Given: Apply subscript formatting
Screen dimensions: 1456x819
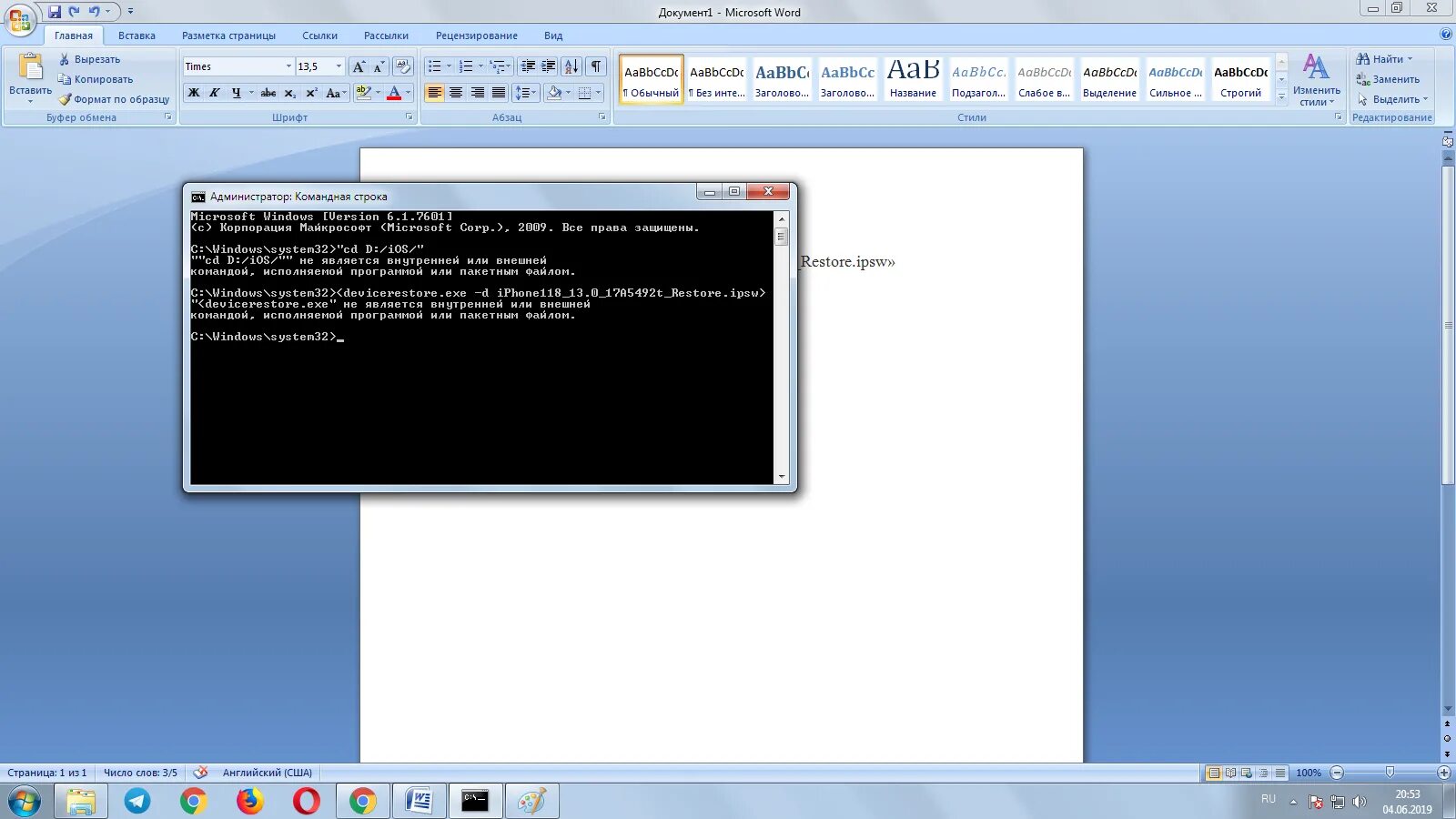Looking at the screenshot, I should point(289,93).
